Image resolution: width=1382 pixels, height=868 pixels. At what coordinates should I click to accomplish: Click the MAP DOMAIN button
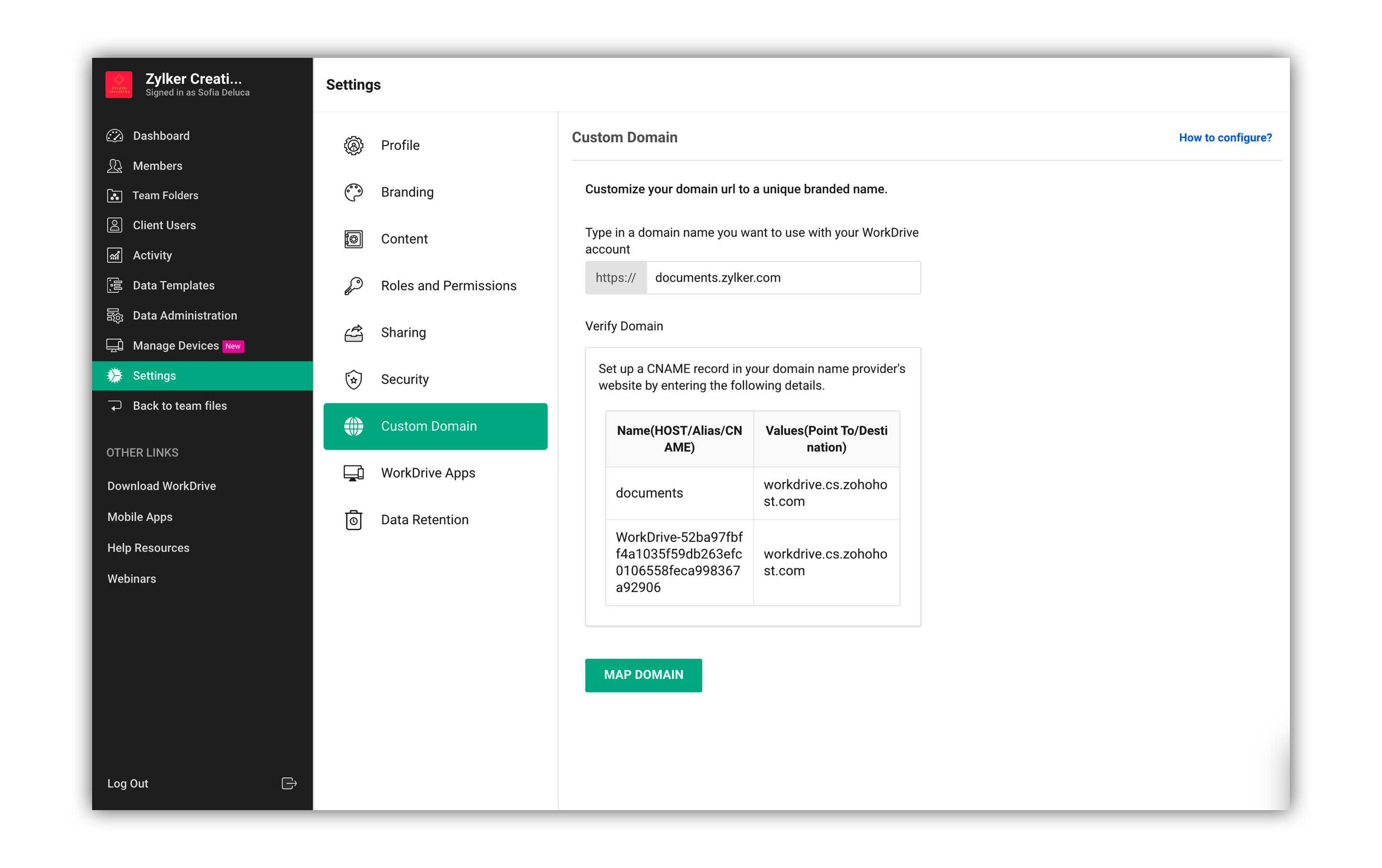click(643, 675)
